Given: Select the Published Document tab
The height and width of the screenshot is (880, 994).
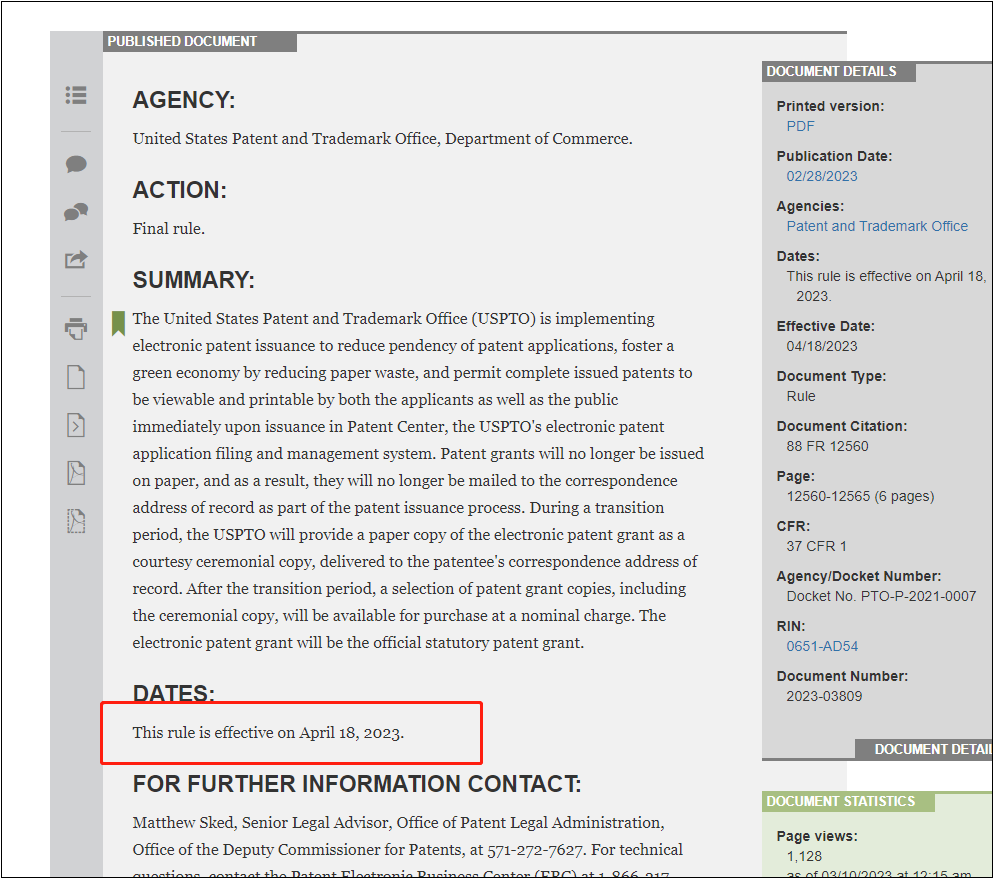Looking at the screenshot, I should pyautogui.click(x=183, y=42).
